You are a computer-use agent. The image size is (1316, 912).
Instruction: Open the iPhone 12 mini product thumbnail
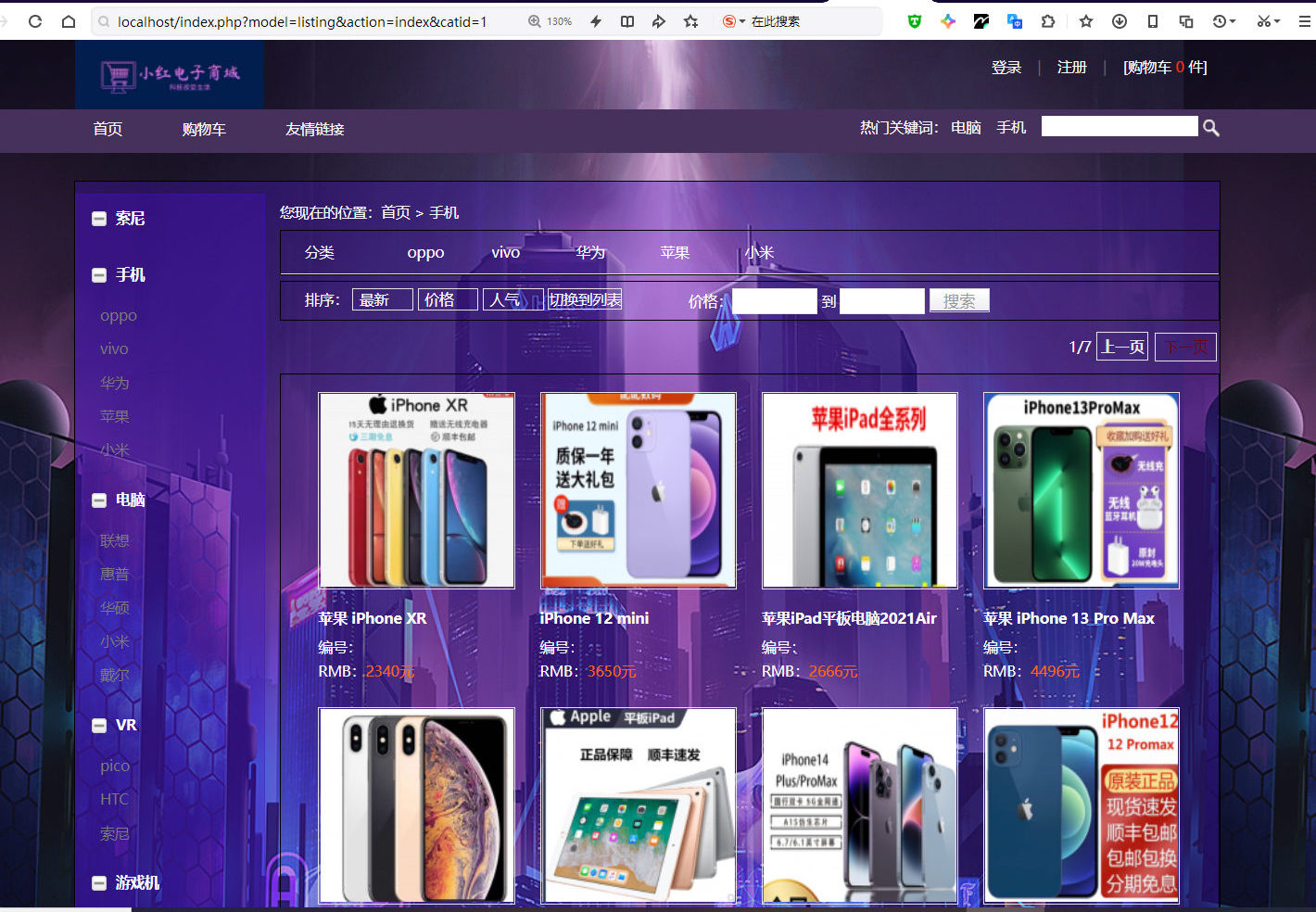coord(639,490)
